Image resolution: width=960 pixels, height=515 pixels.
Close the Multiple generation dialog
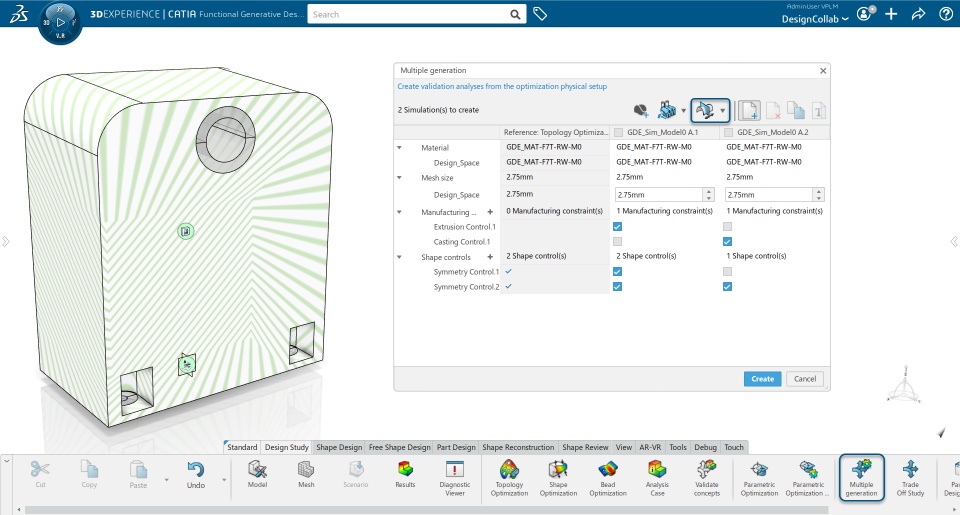click(823, 70)
